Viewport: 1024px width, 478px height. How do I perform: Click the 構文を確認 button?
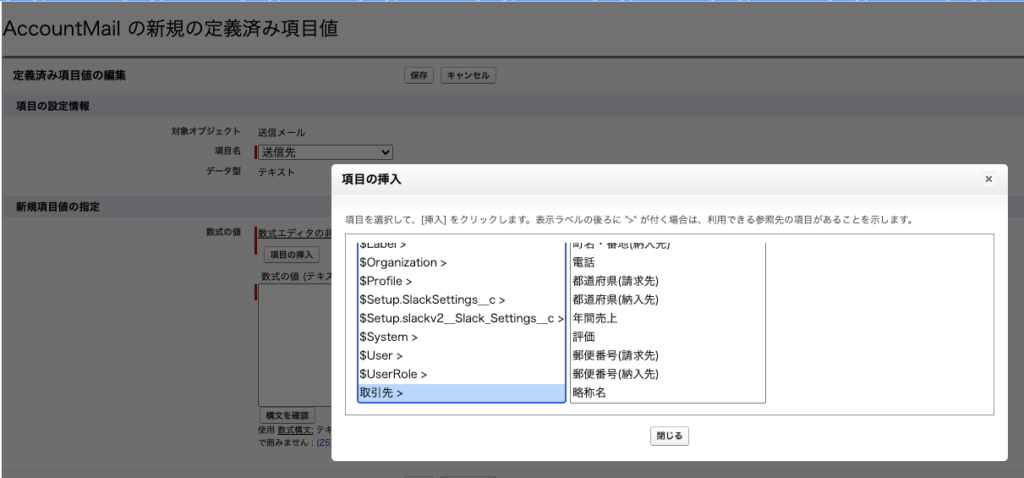tap(287, 415)
